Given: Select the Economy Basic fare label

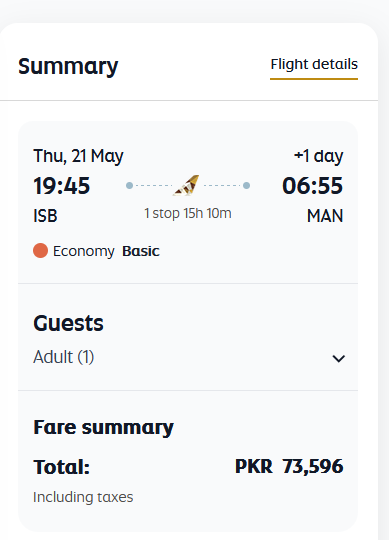Looking at the screenshot, I should (106, 251).
